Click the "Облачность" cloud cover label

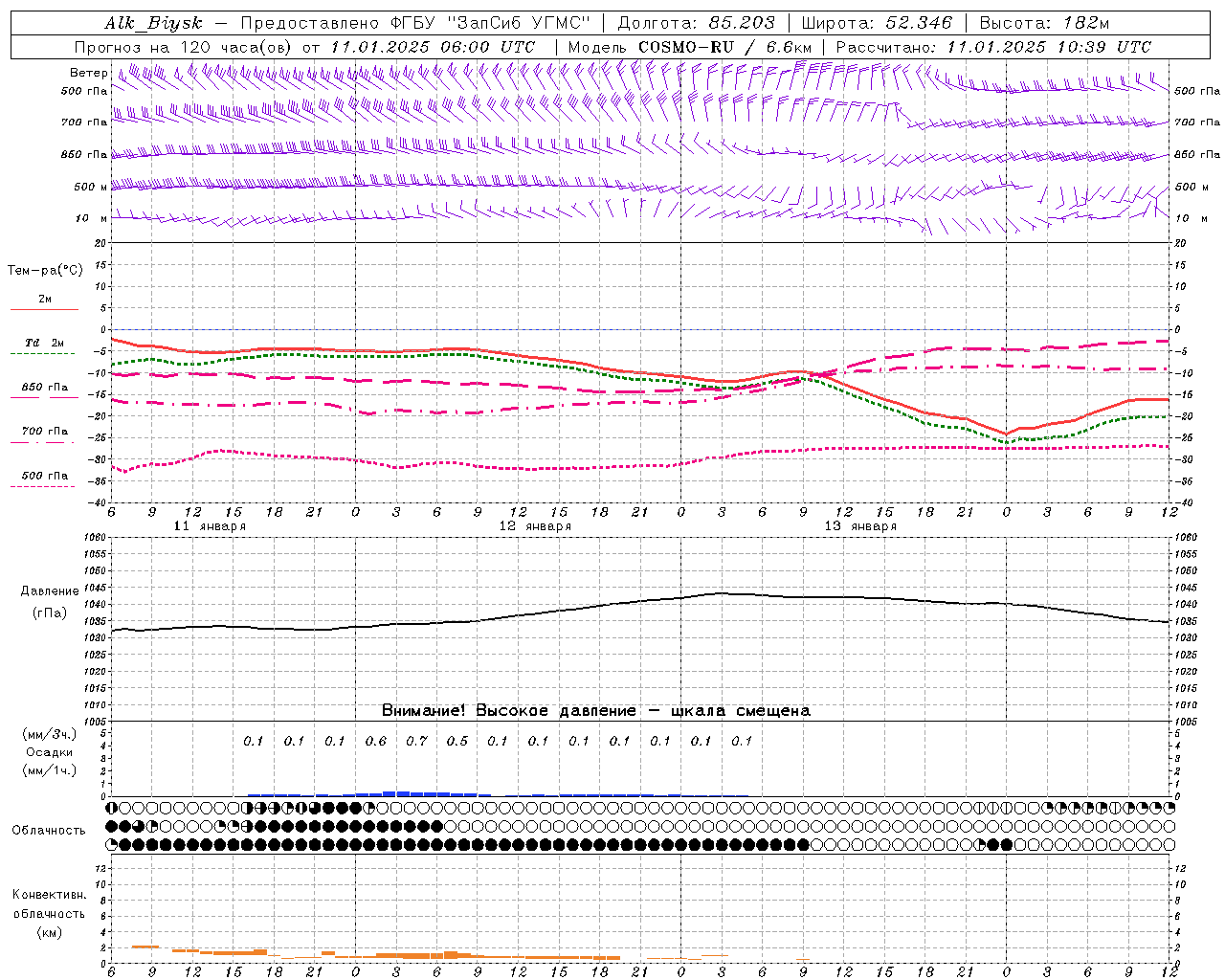click(x=49, y=830)
